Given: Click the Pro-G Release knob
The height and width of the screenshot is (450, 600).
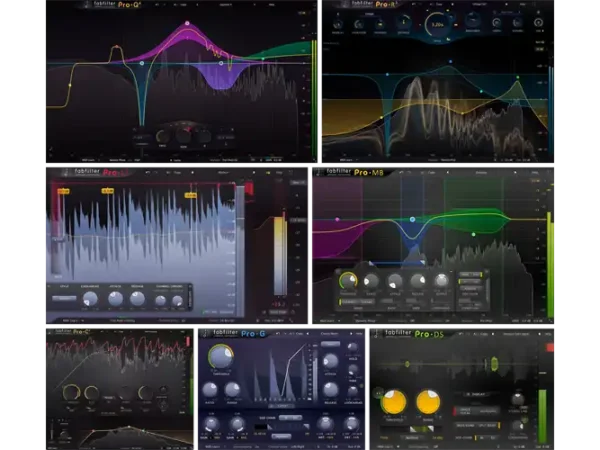Looking at the screenshot, I should click(x=331, y=390).
